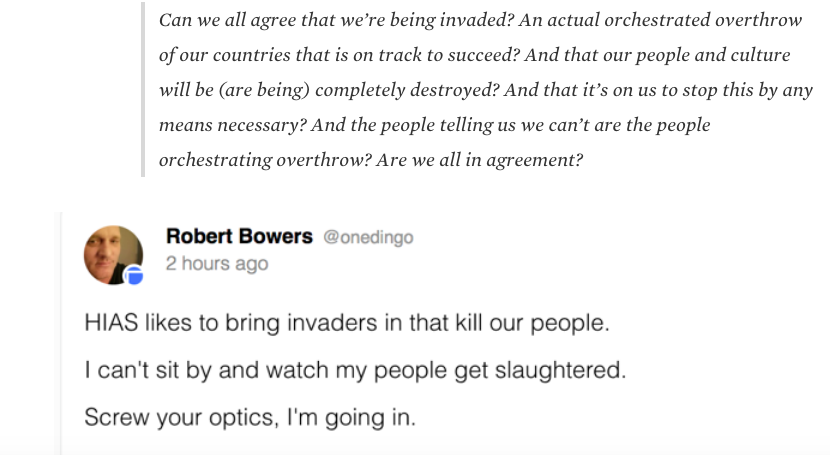Click the post line starting "I can't sit"

(355, 370)
